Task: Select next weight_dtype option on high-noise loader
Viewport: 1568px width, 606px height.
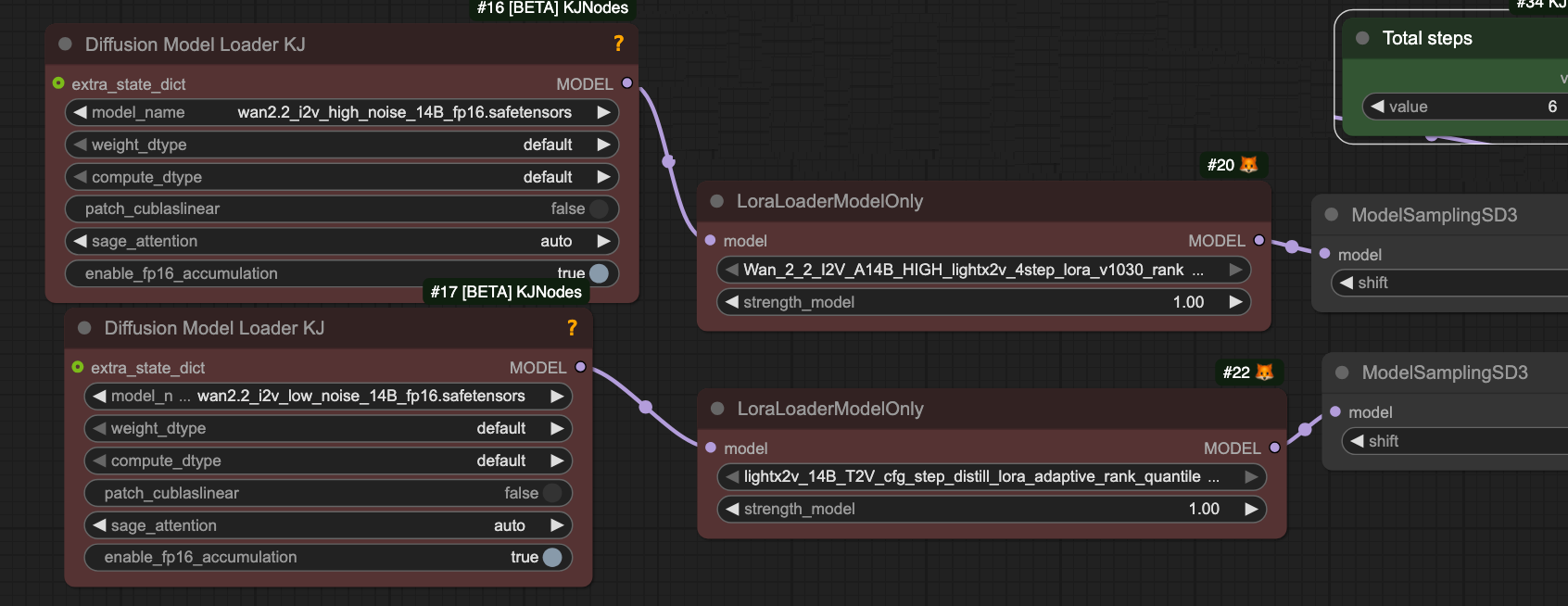Action: [603, 145]
